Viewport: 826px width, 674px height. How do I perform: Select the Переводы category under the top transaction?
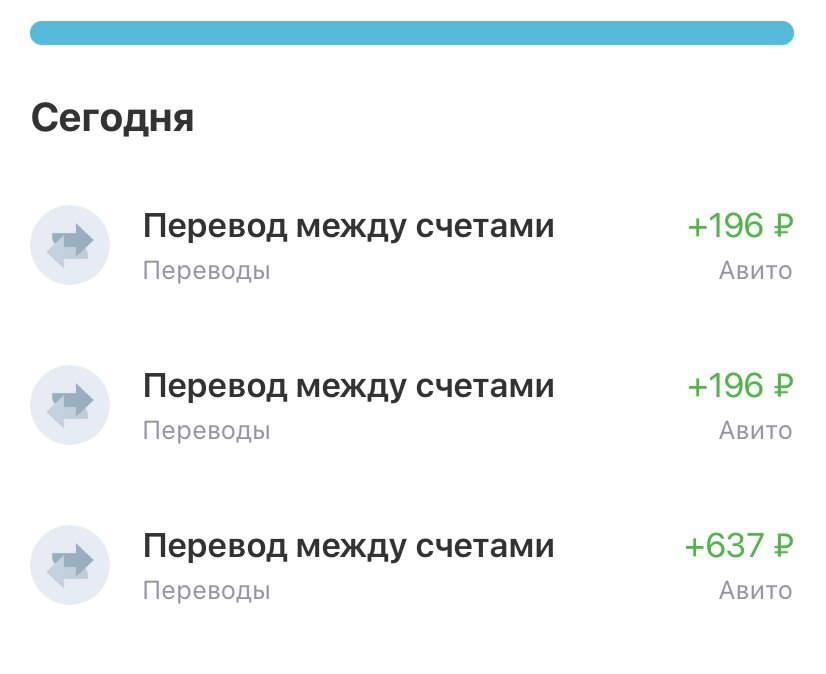coord(207,270)
